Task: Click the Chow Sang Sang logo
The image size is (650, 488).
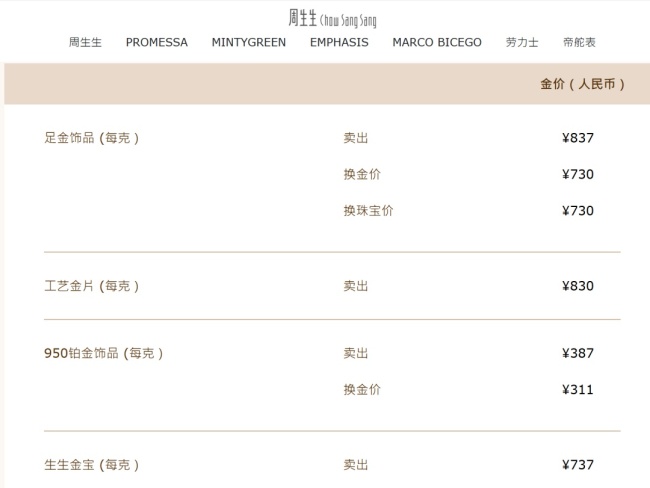Action: pyautogui.click(x=333, y=18)
